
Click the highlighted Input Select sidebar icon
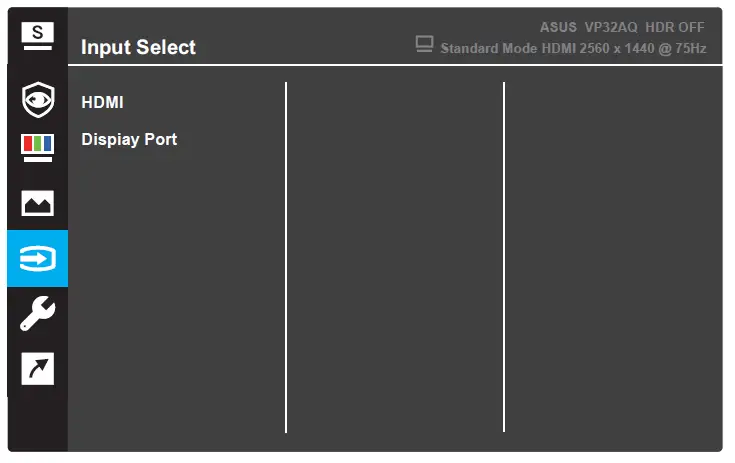37,259
